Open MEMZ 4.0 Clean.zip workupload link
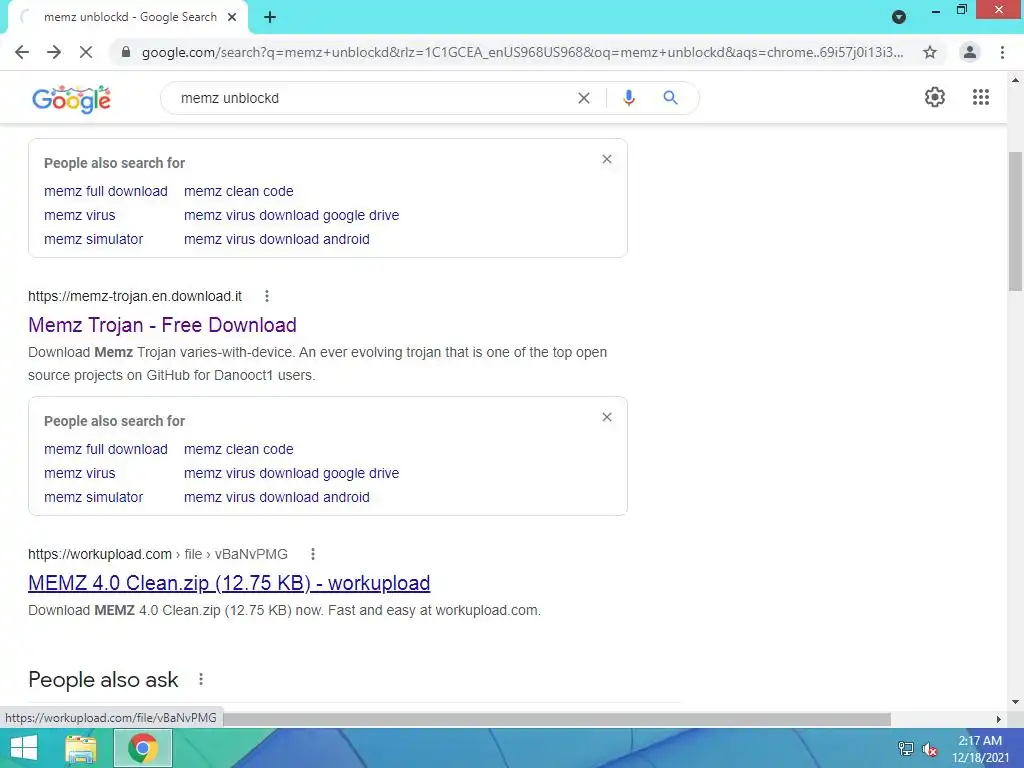 (229, 583)
